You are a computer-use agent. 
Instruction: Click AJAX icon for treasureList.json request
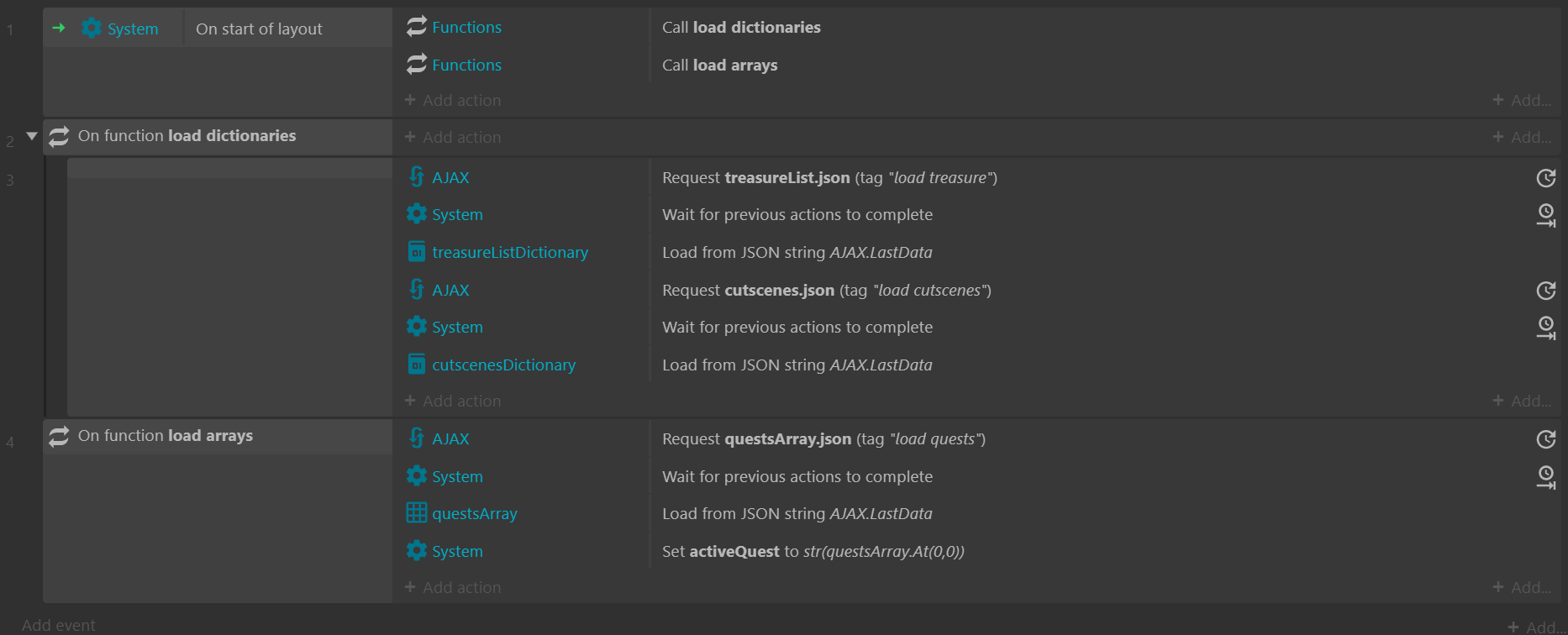click(417, 177)
